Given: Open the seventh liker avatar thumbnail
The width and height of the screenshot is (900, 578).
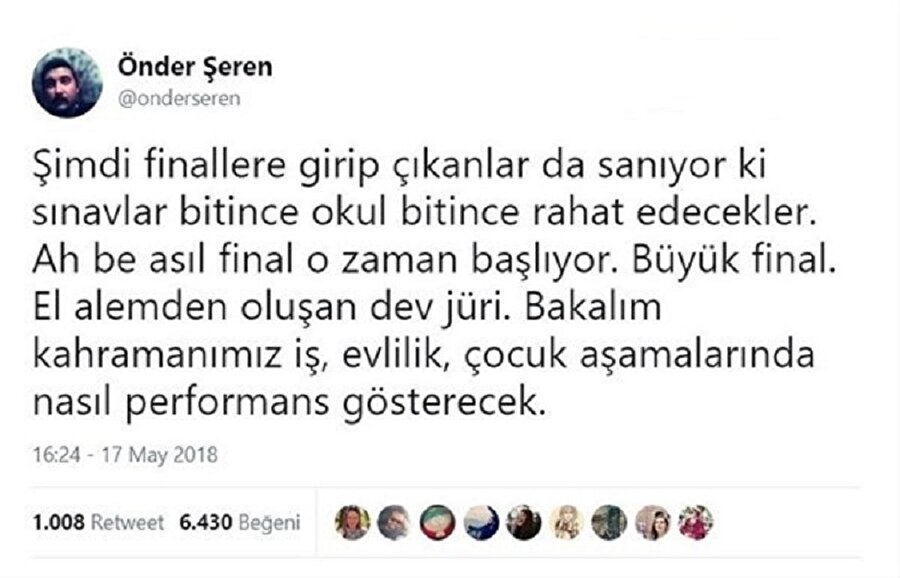Looking at the screenshot, I should tap(607, 519).
